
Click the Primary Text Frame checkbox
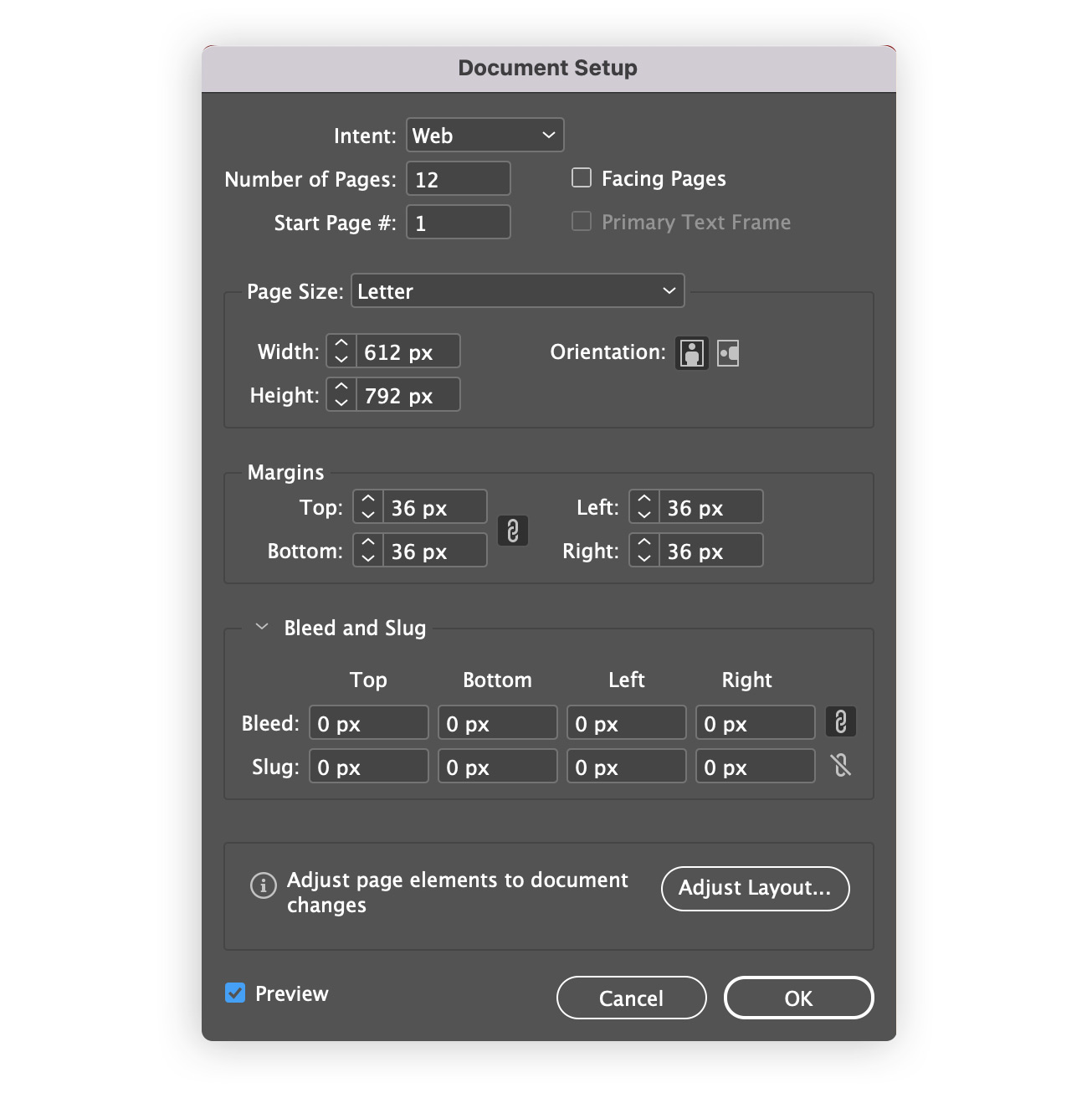click(582, 221)
